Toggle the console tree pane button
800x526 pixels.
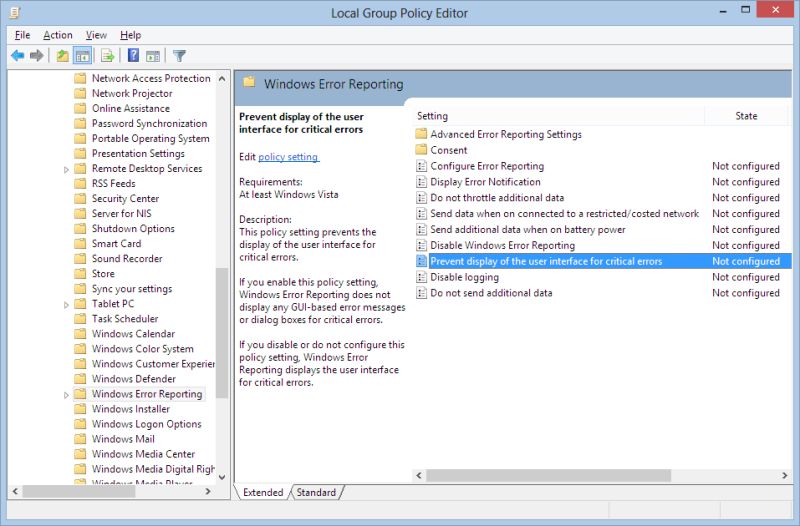click(x=82, y=56)
